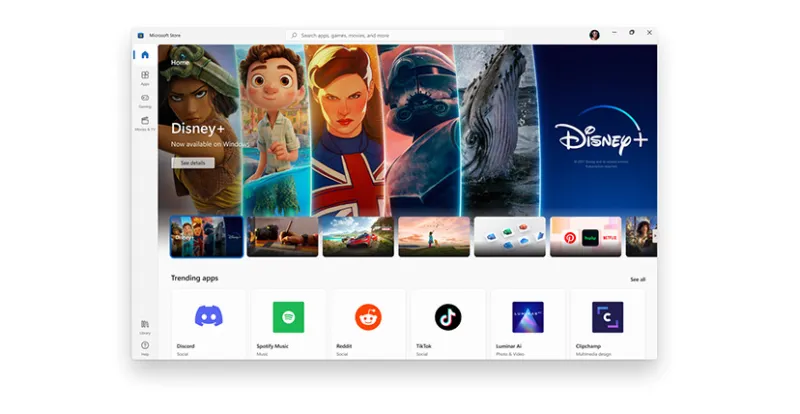
Task: Click the Clipchamp app name text
Action: coord(588,346)
